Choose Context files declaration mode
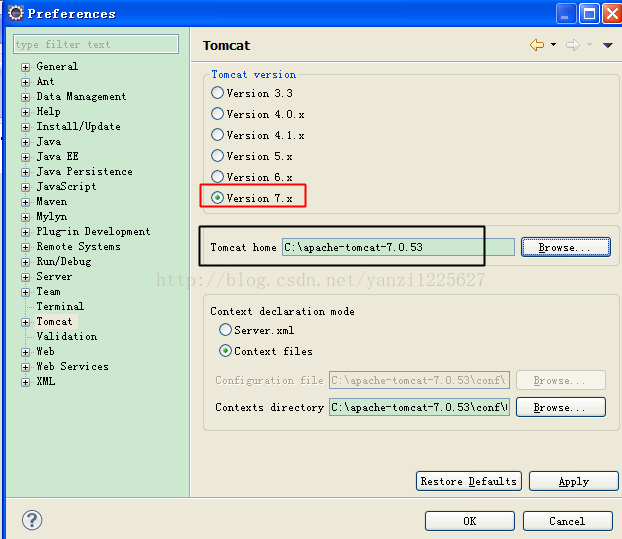 [225, 351]
